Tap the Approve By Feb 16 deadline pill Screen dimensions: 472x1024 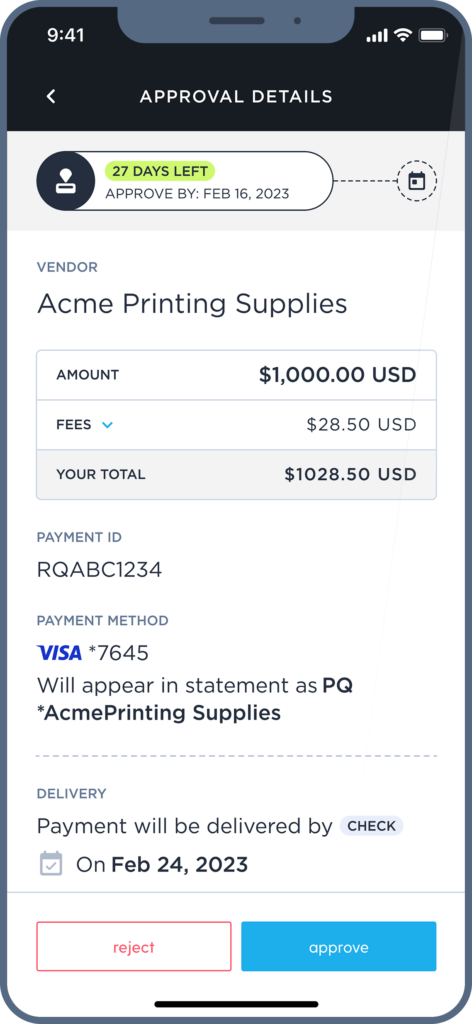click(x=185, y=181)
